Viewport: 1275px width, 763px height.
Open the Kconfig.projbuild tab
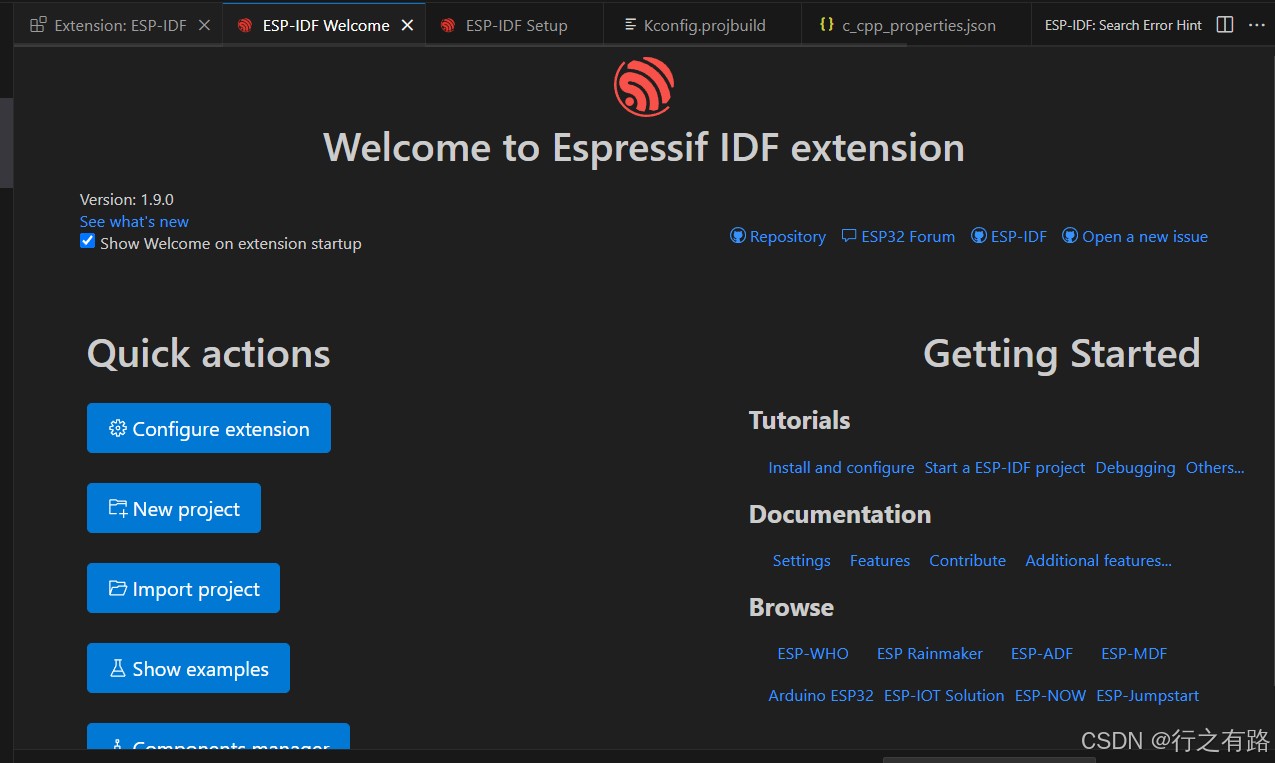pos(704,25)
